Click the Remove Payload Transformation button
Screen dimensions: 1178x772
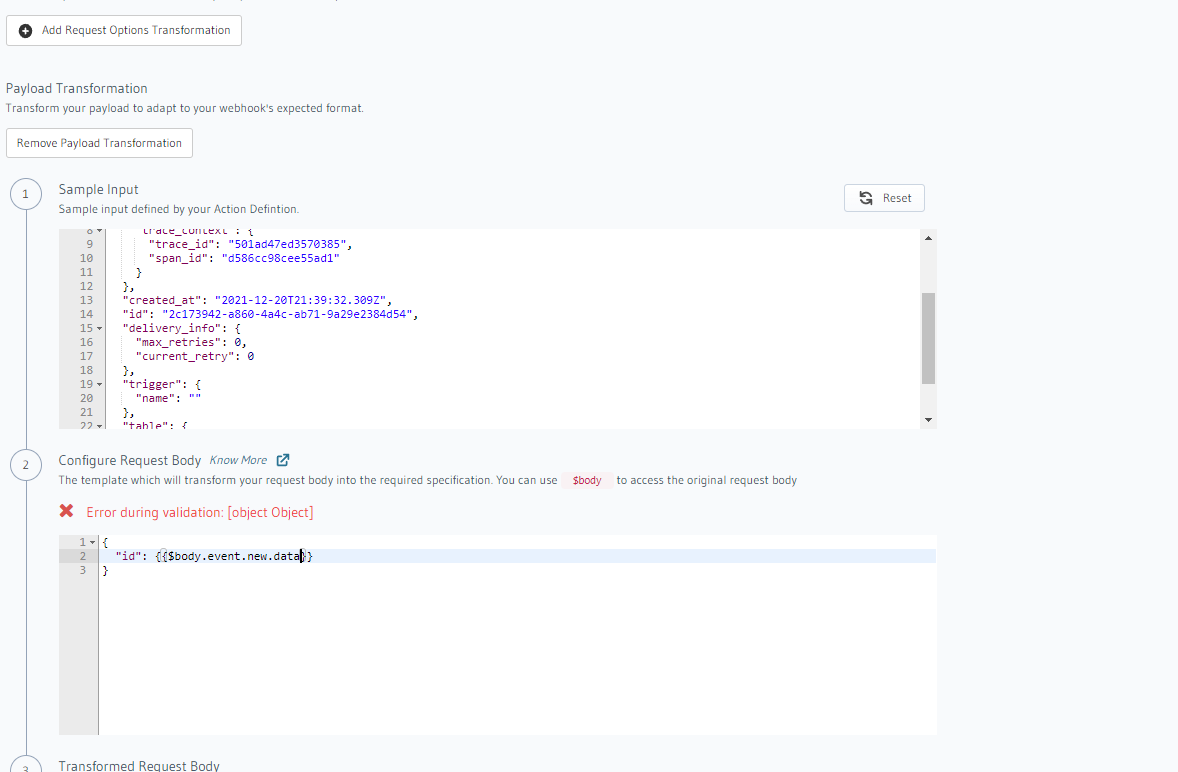point(99,143)
